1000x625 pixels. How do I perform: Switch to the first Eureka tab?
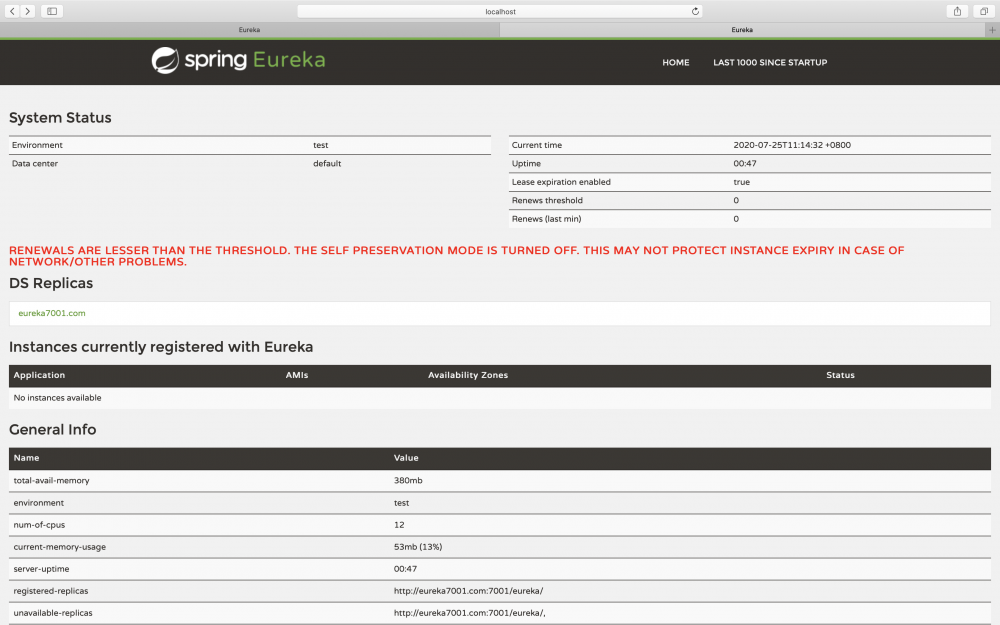click(x=249, y=30)
